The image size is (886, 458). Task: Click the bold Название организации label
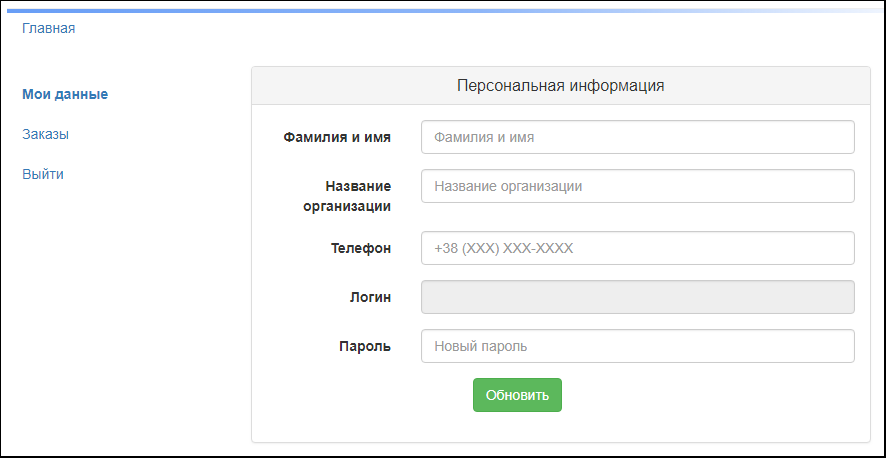click(x=347, y=196)
